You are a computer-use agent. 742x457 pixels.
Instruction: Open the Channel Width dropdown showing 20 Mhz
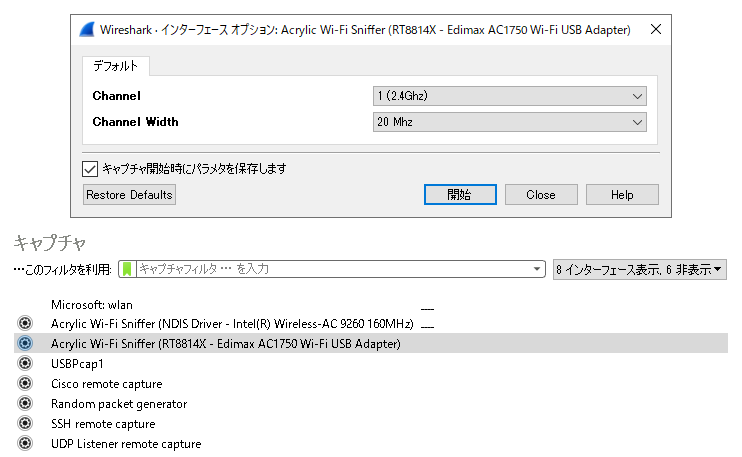point(510,122)
